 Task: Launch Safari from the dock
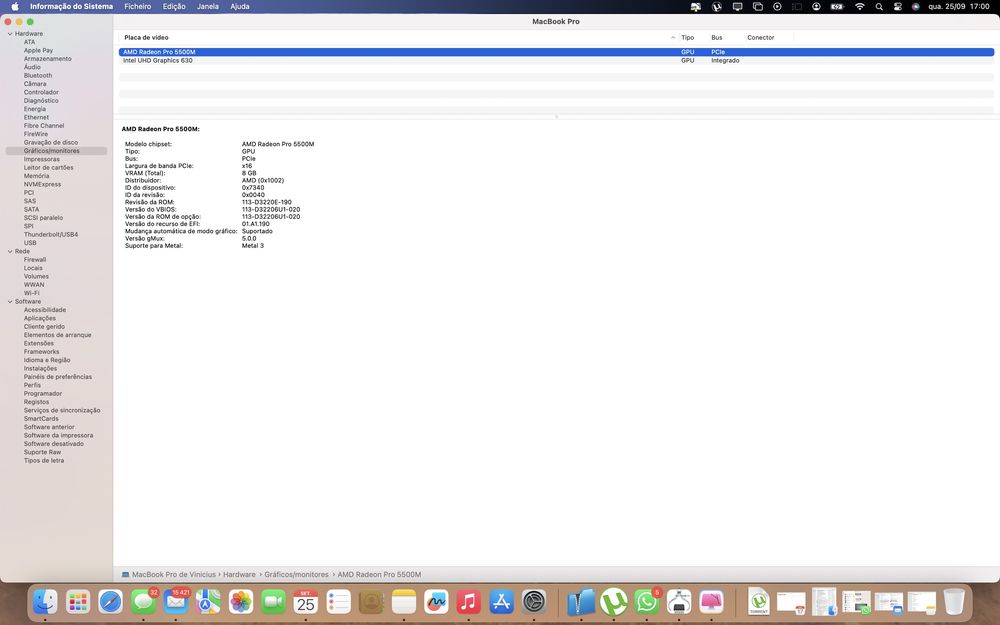(x=110, y=601)
